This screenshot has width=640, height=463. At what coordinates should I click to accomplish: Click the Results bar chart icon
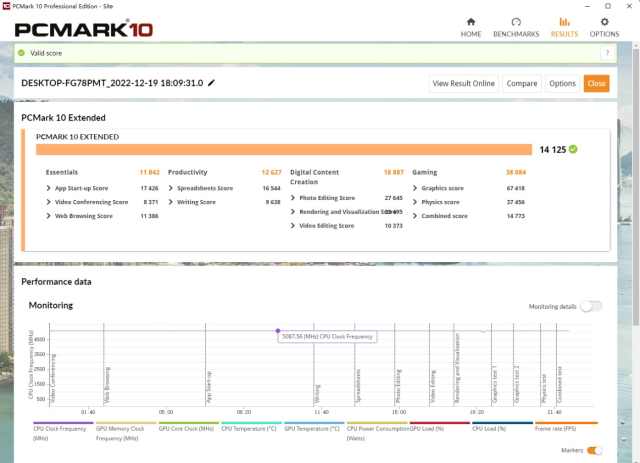click(564, 22)
